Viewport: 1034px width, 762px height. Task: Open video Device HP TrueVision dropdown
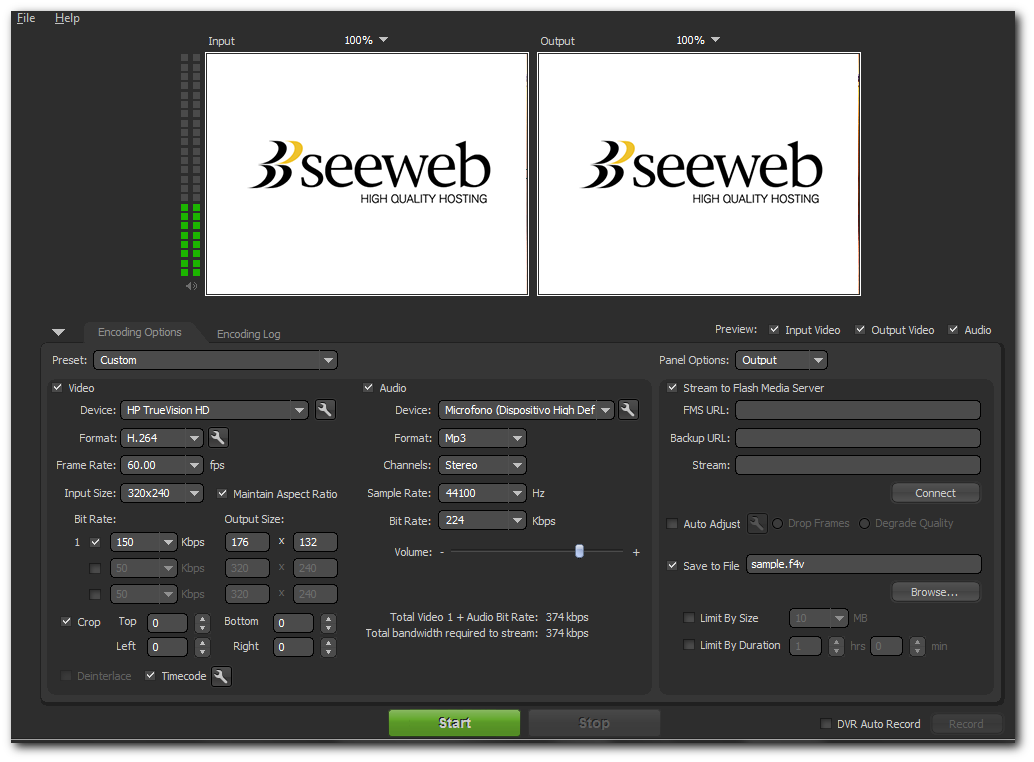click(x=214, y=410)
